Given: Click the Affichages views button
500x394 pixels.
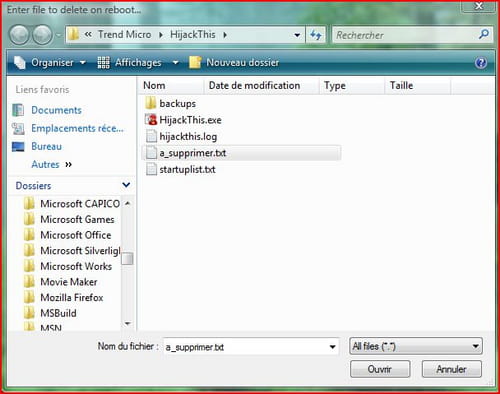Looking at the screenshot, I should 130,62.
